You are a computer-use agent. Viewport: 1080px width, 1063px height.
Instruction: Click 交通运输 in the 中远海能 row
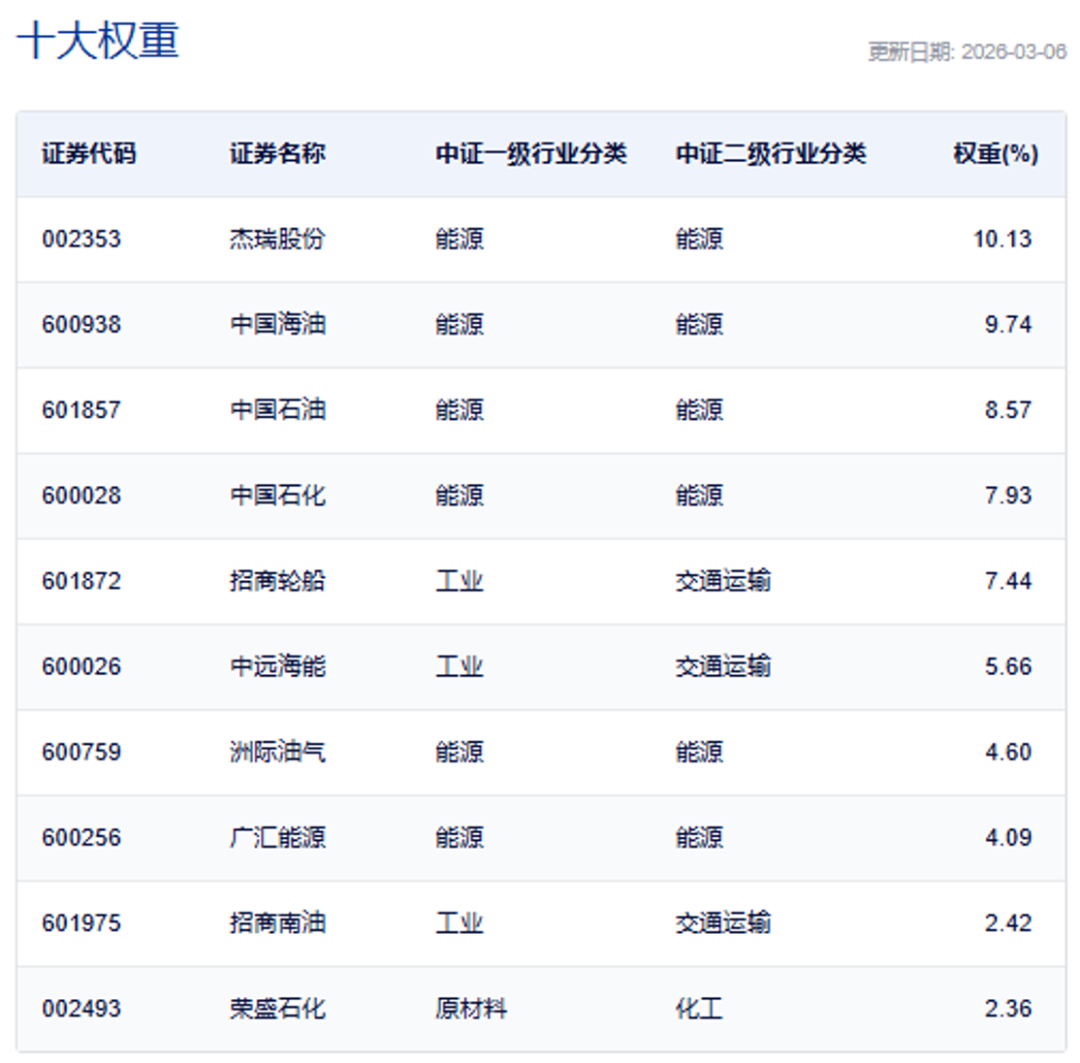pyautogui.click(x=723, y=666)
